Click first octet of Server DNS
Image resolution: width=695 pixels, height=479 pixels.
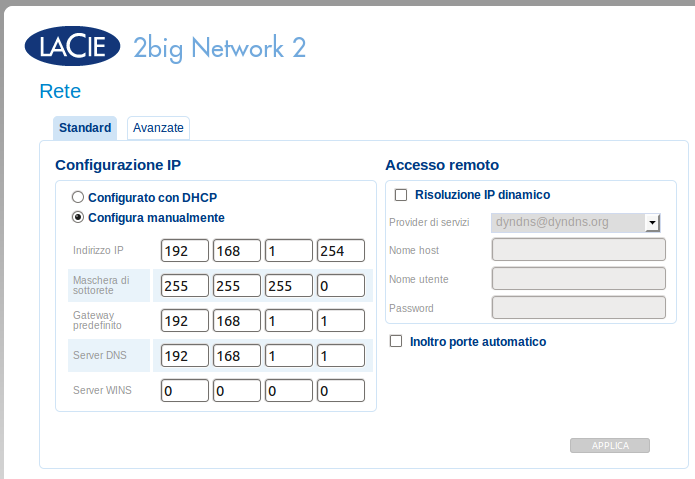[184, 356]
